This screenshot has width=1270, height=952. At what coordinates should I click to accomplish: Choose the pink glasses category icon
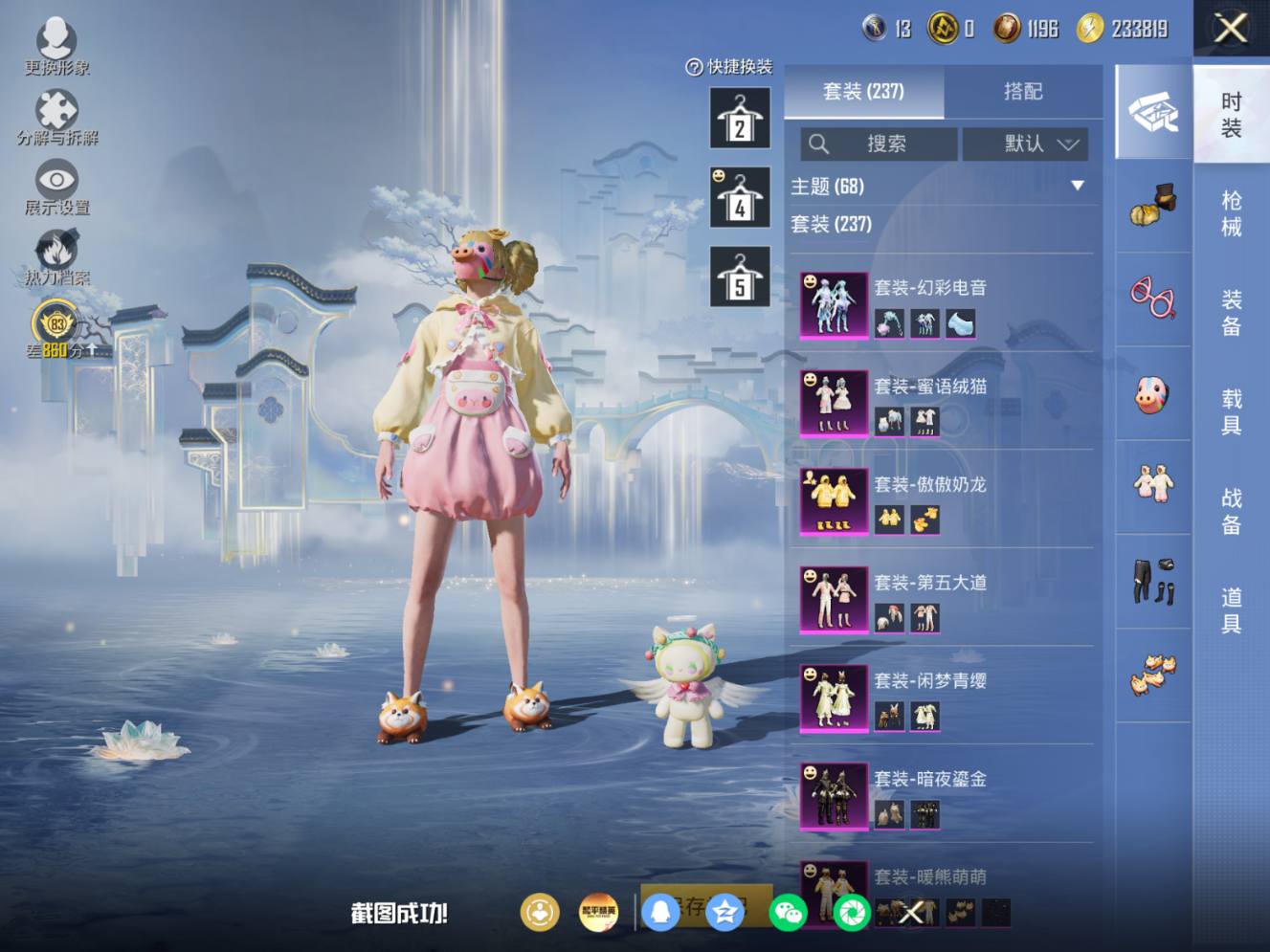tap(1153, 297)
